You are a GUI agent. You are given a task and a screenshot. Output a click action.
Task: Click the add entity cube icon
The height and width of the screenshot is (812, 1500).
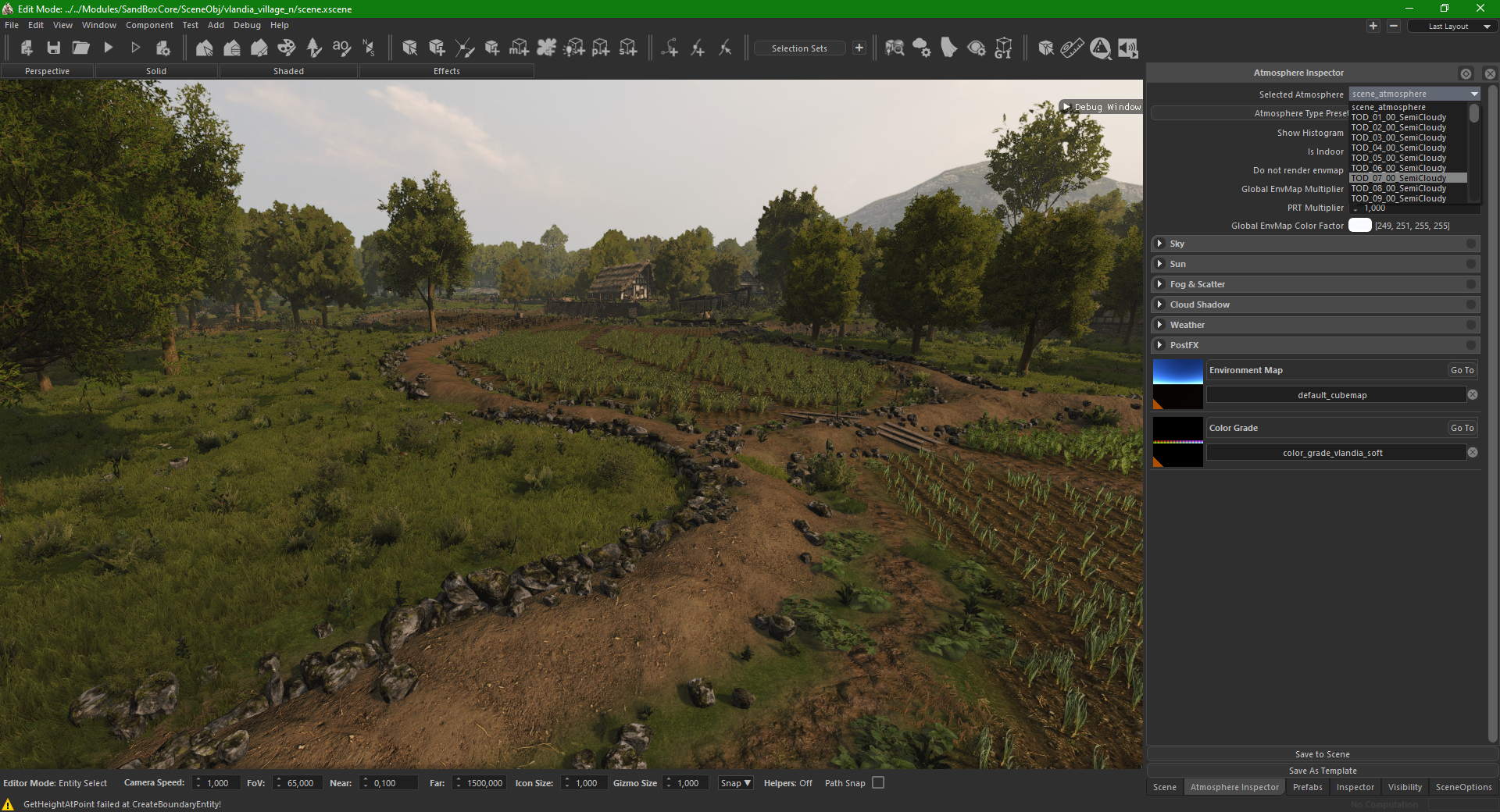click(437, 48)
